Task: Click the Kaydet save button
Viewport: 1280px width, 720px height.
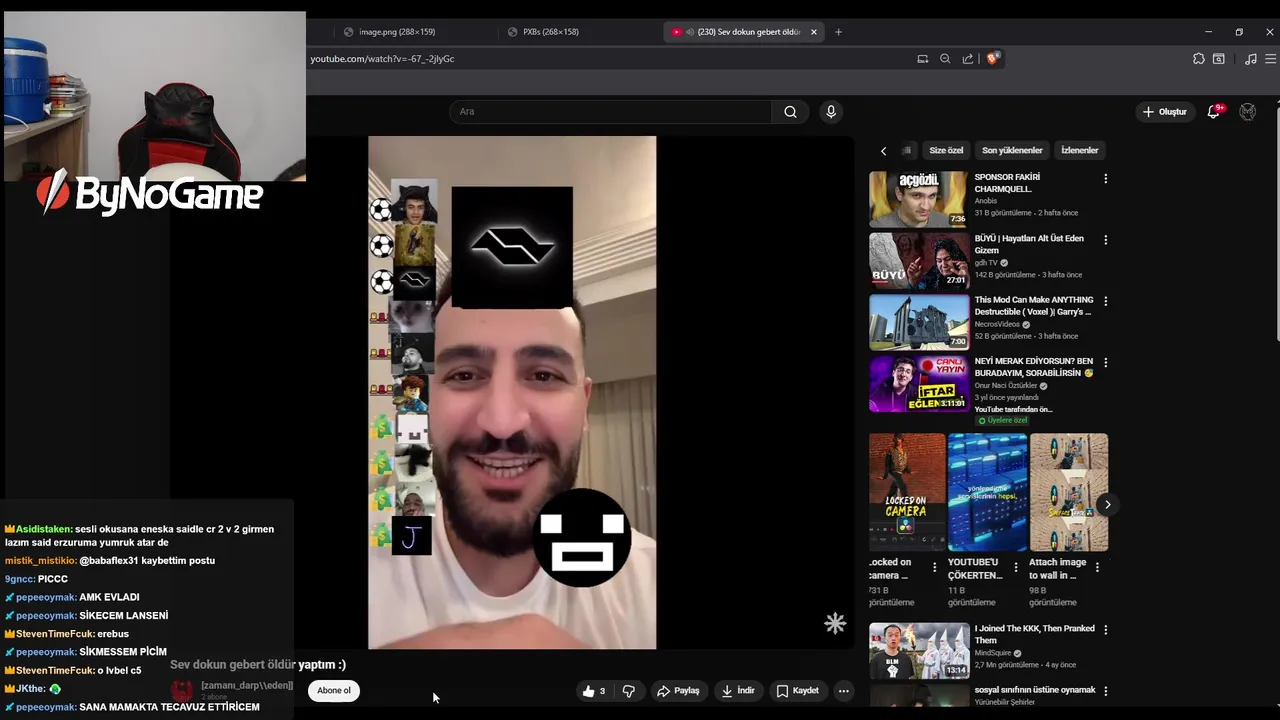Action: 798,691
